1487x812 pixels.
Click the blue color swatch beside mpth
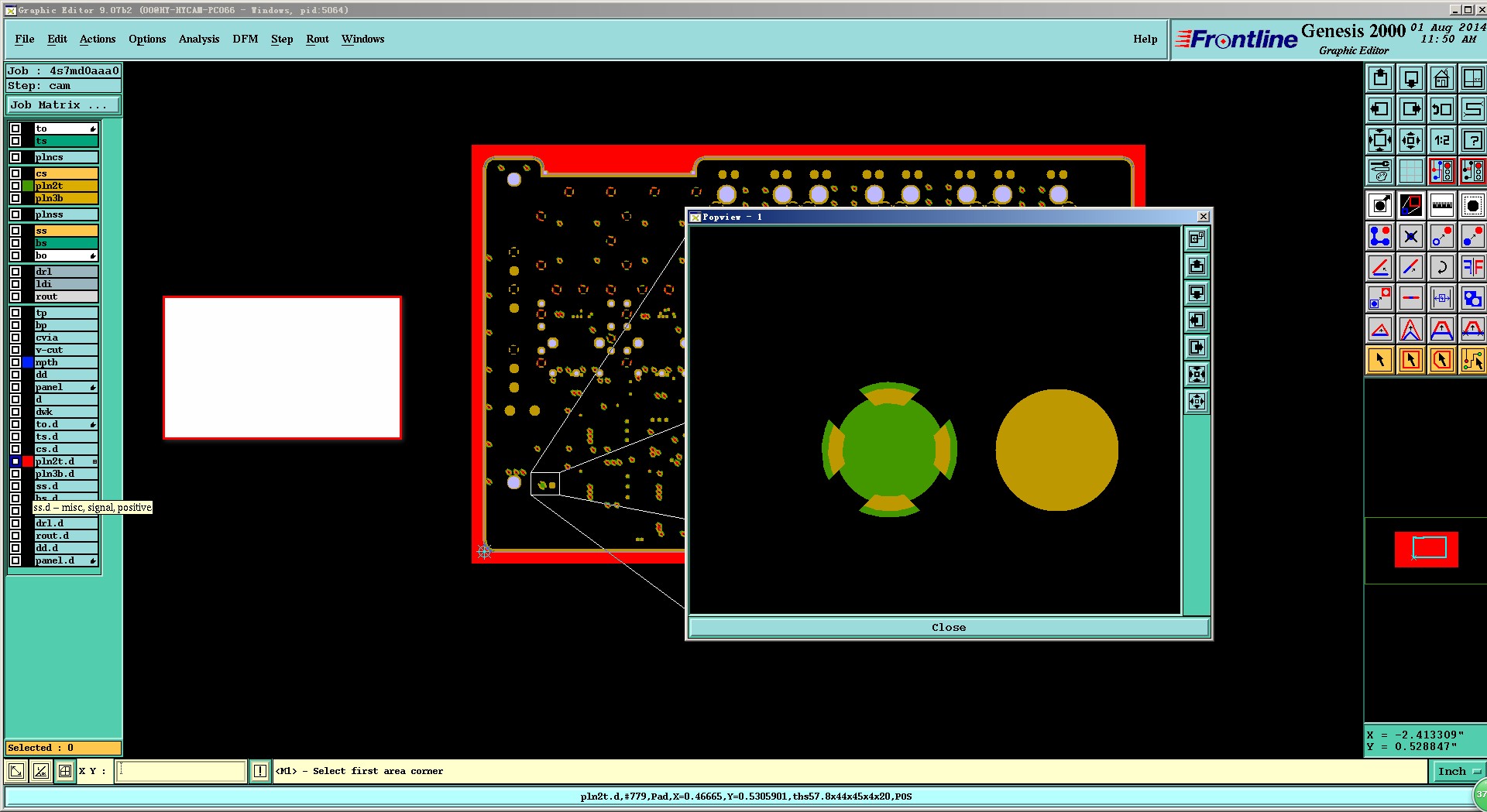click(28, 362)
